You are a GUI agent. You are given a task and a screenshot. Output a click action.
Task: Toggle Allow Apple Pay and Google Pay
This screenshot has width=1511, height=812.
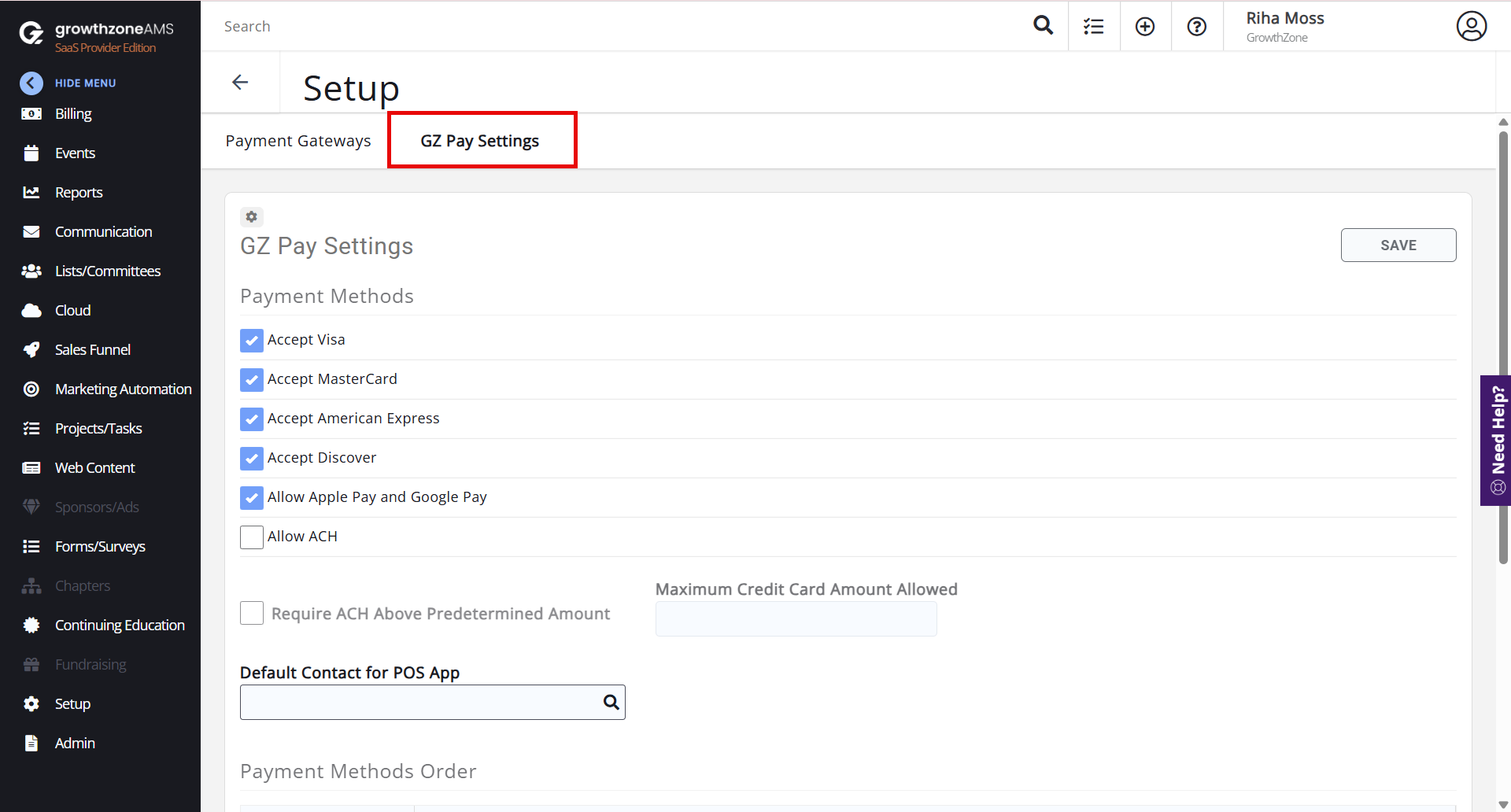click(x=252, y=498)
